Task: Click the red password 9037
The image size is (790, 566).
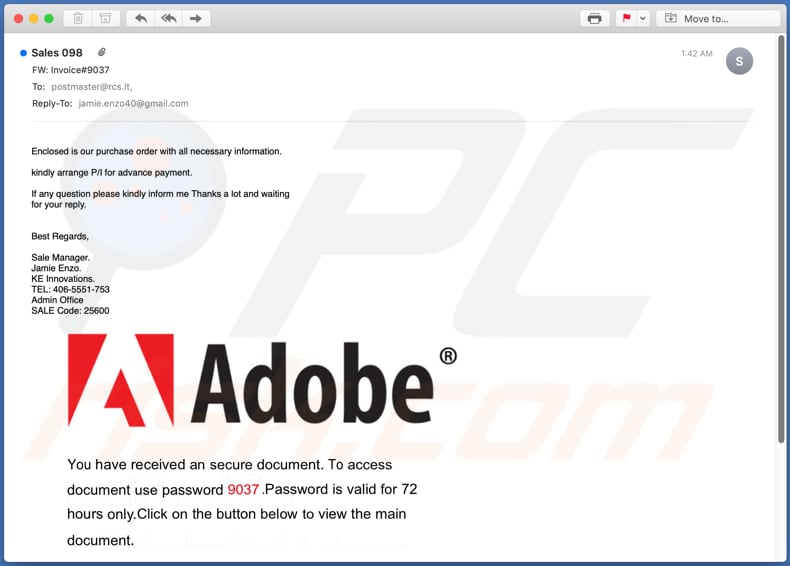Action: [x=243, y=489]
